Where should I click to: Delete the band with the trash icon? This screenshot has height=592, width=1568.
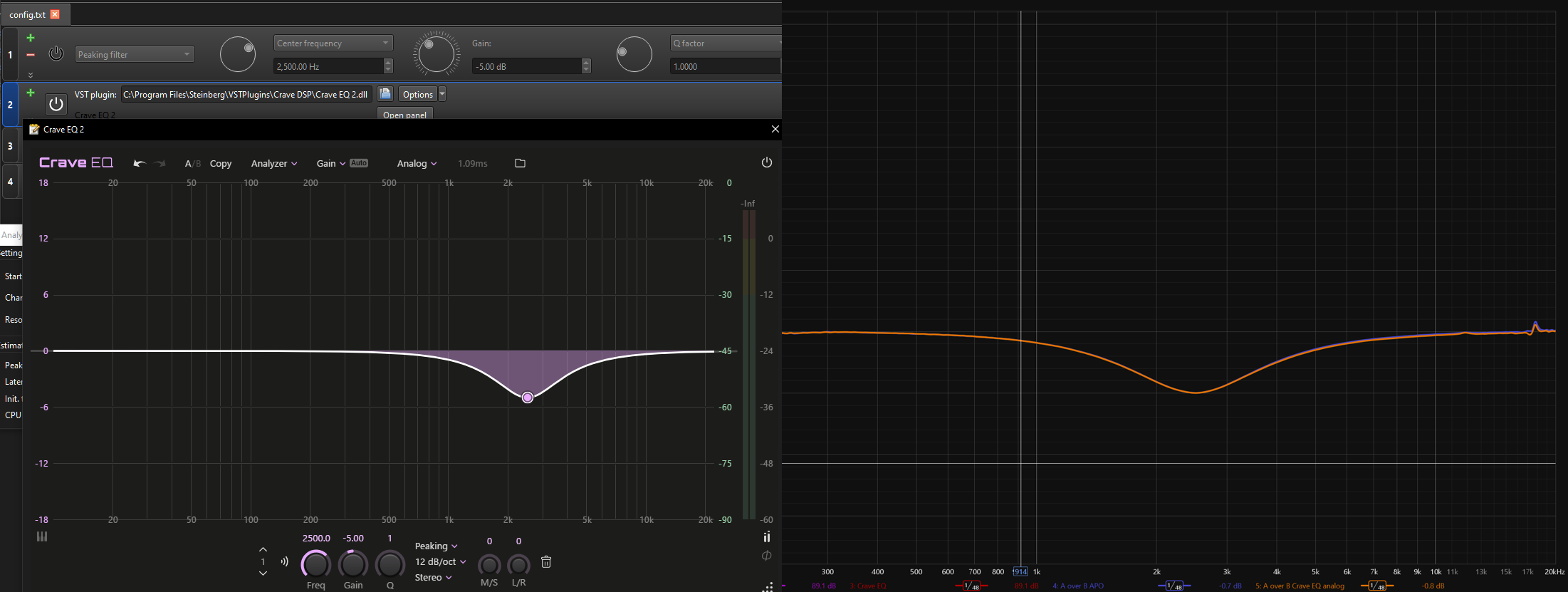point(546,562)
